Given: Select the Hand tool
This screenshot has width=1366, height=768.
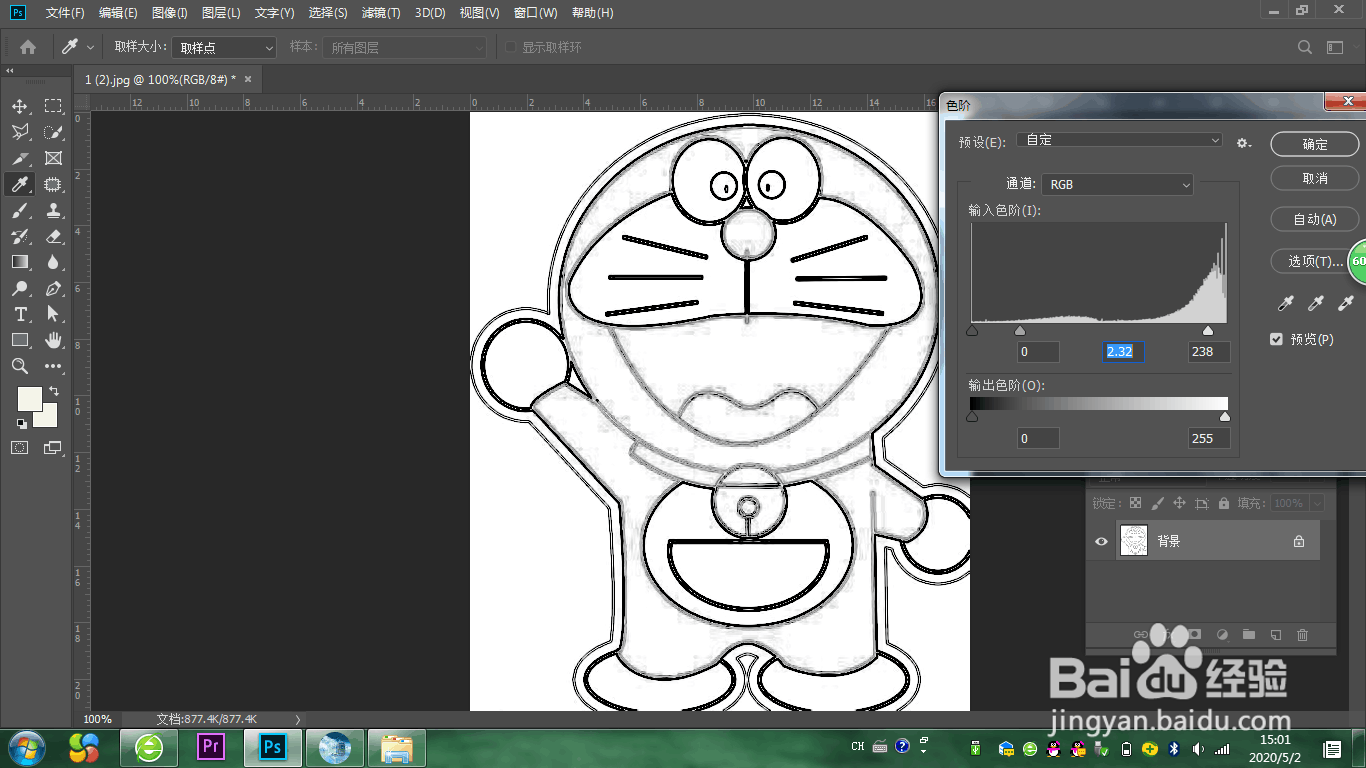Looking at the screenshot, I should click(53, 340).
